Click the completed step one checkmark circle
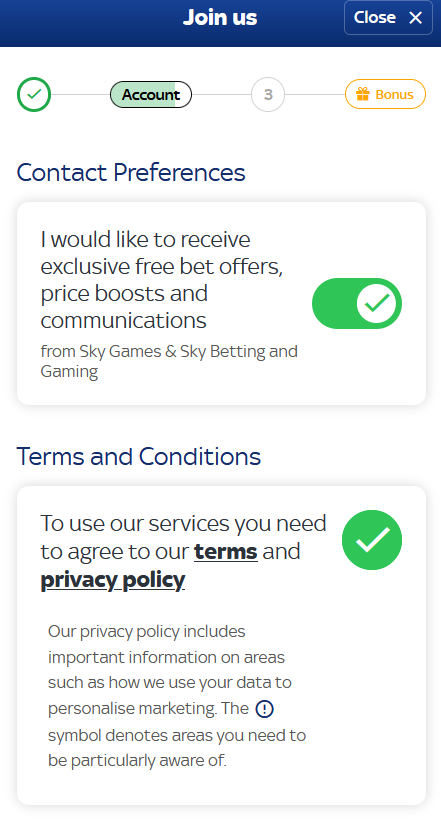Viewport: 441px width, 821px height. [34, 95]
